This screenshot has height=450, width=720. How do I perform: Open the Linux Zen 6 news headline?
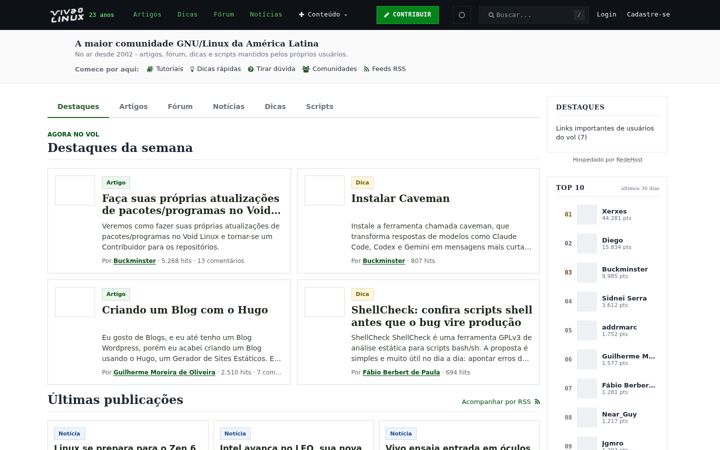(125, 447)
